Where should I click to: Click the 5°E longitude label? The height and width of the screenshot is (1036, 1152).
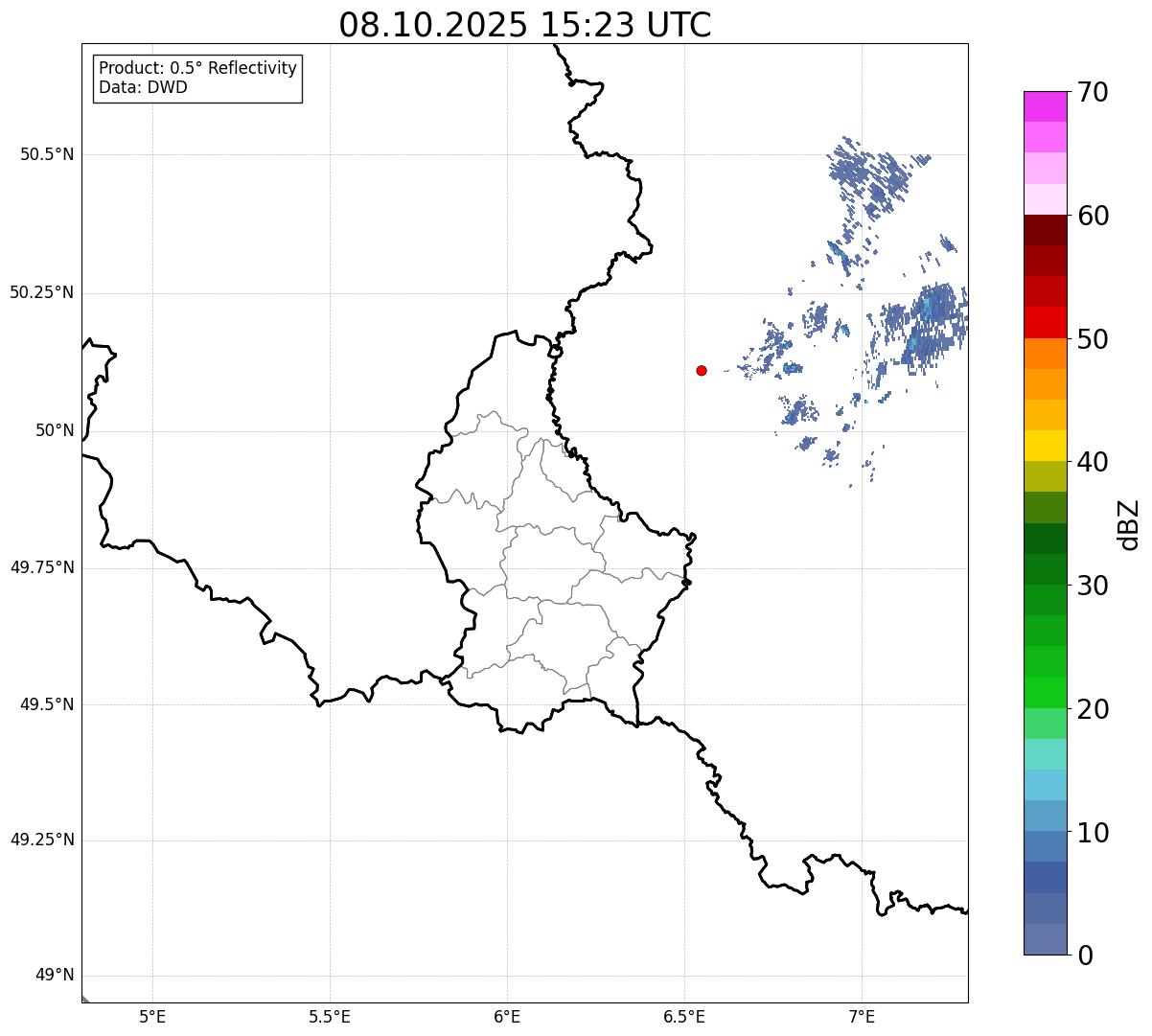coord(152,1016)
